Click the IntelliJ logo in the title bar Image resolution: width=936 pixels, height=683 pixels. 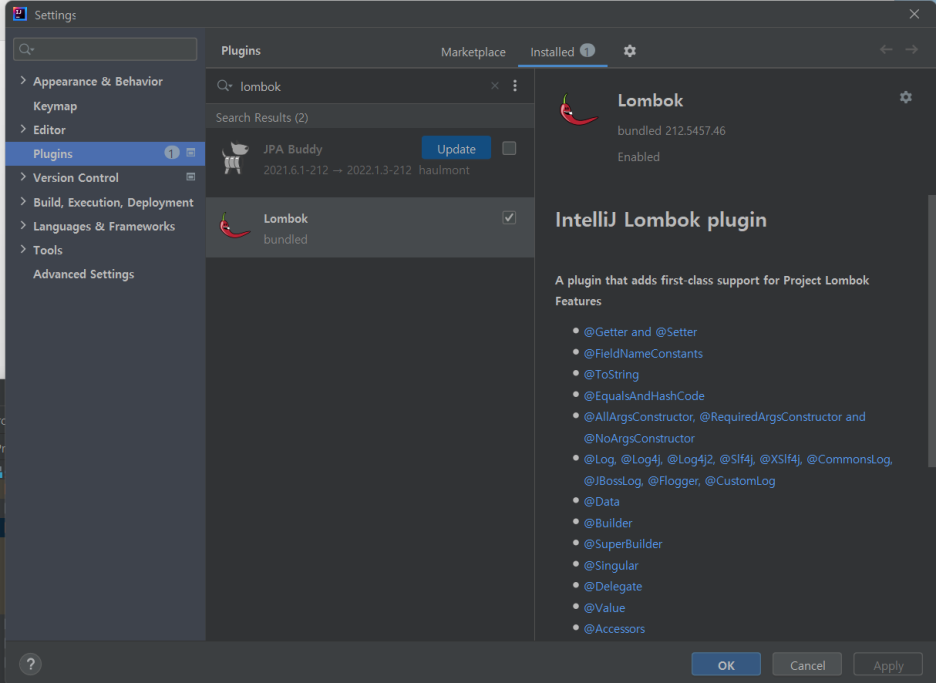[x=20, y=14]
